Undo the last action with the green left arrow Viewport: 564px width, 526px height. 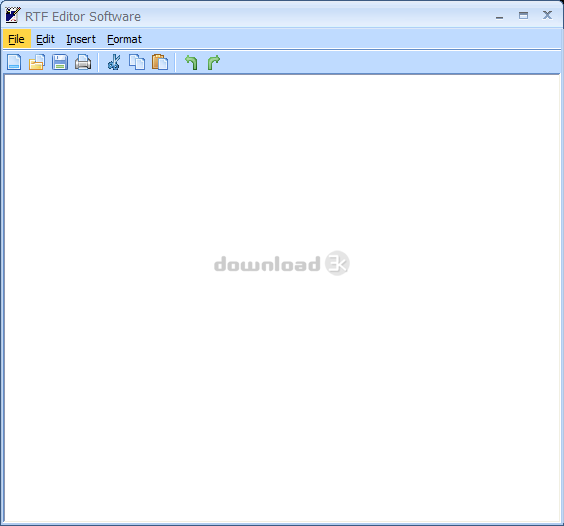pos(191,62)
